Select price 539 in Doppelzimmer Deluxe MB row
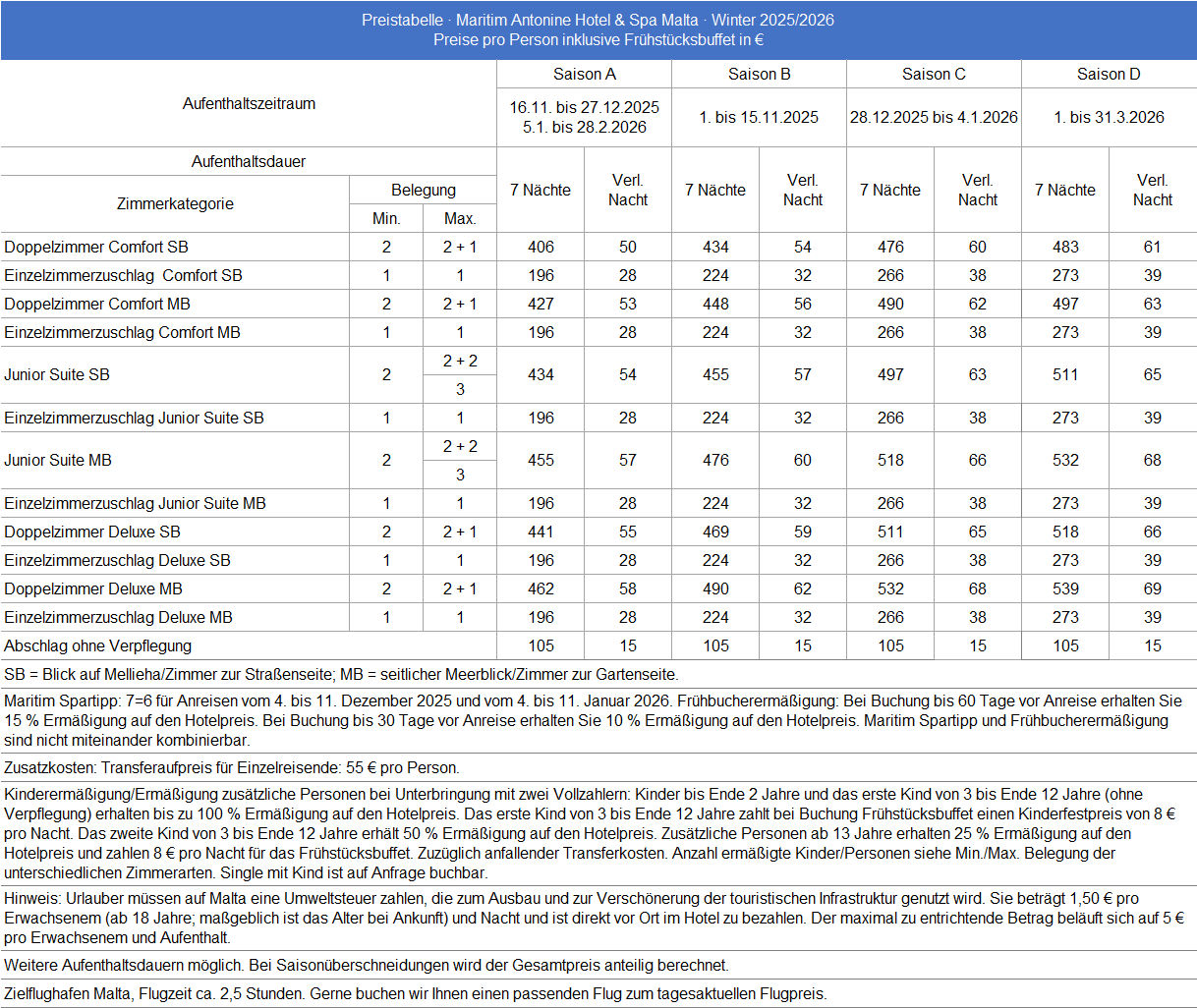Image resolution: width=1197 pixels, height=1008 pixels. pos(1065,588)
